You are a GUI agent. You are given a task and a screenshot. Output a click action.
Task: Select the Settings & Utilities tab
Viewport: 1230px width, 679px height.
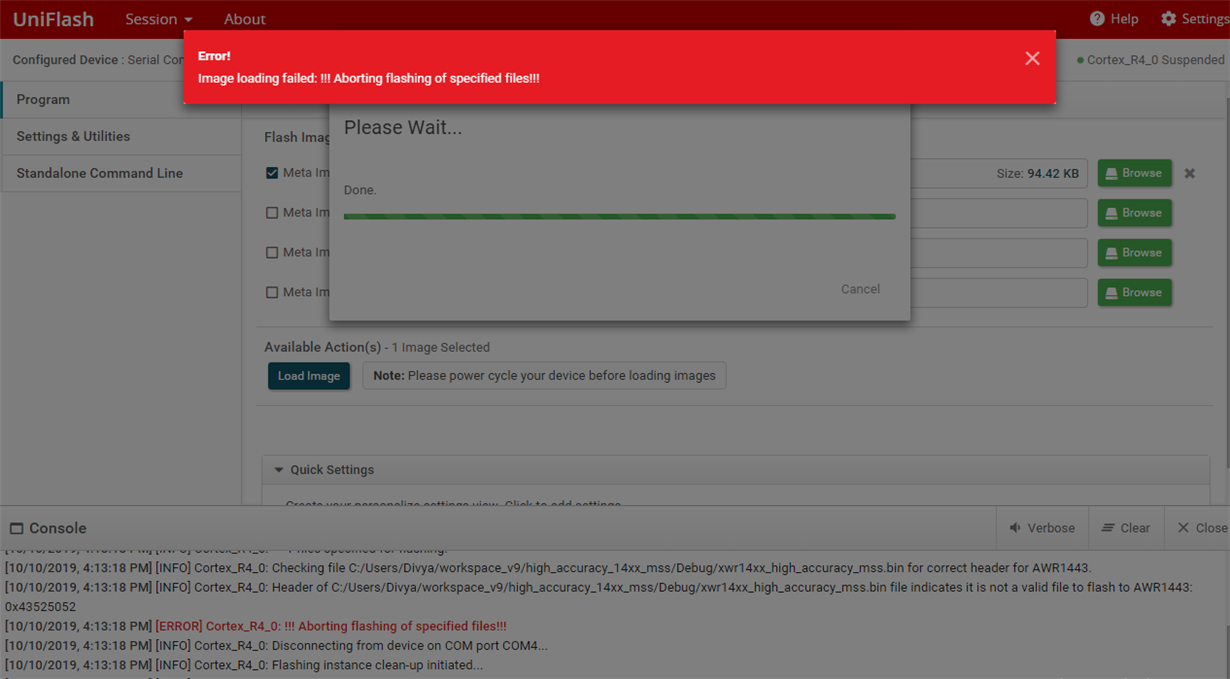tap(121, 136)
